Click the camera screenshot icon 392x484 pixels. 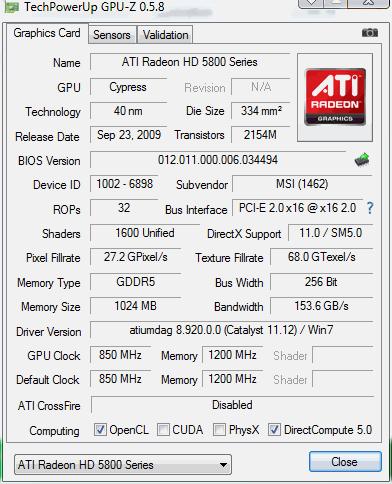[370, 33]
